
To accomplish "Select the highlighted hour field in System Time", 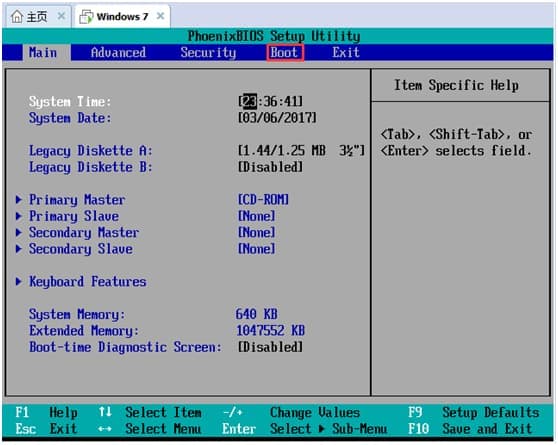I will [x=249, y=101].
